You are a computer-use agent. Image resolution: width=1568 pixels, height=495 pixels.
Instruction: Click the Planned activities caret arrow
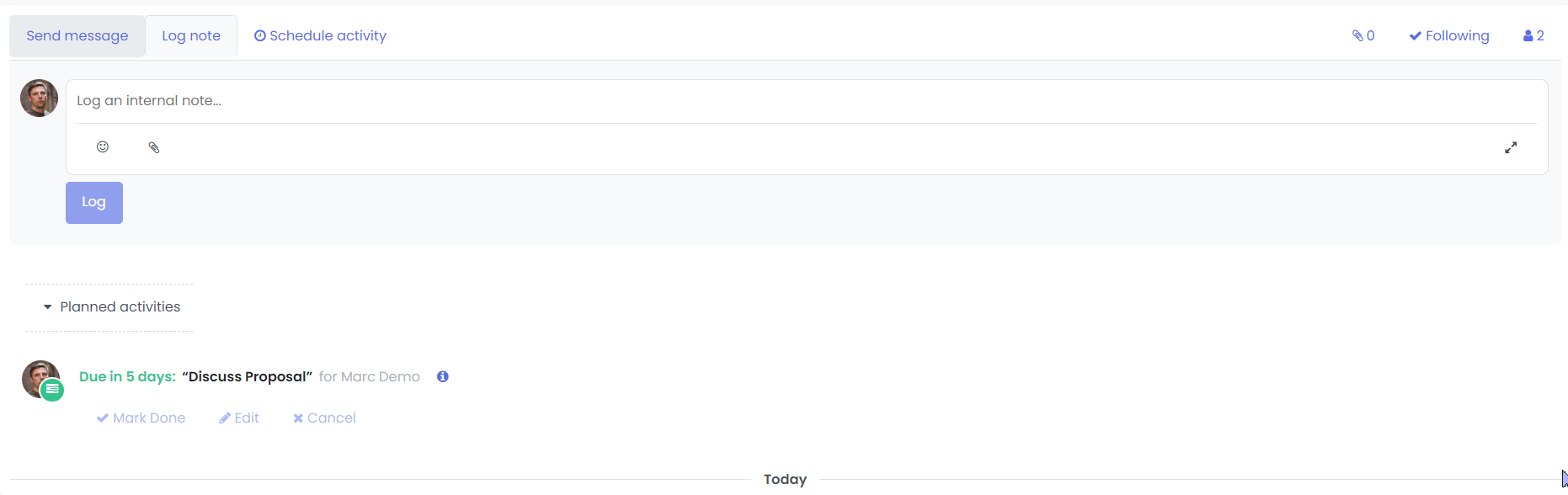pyautogui.click(x=48, y=307)
